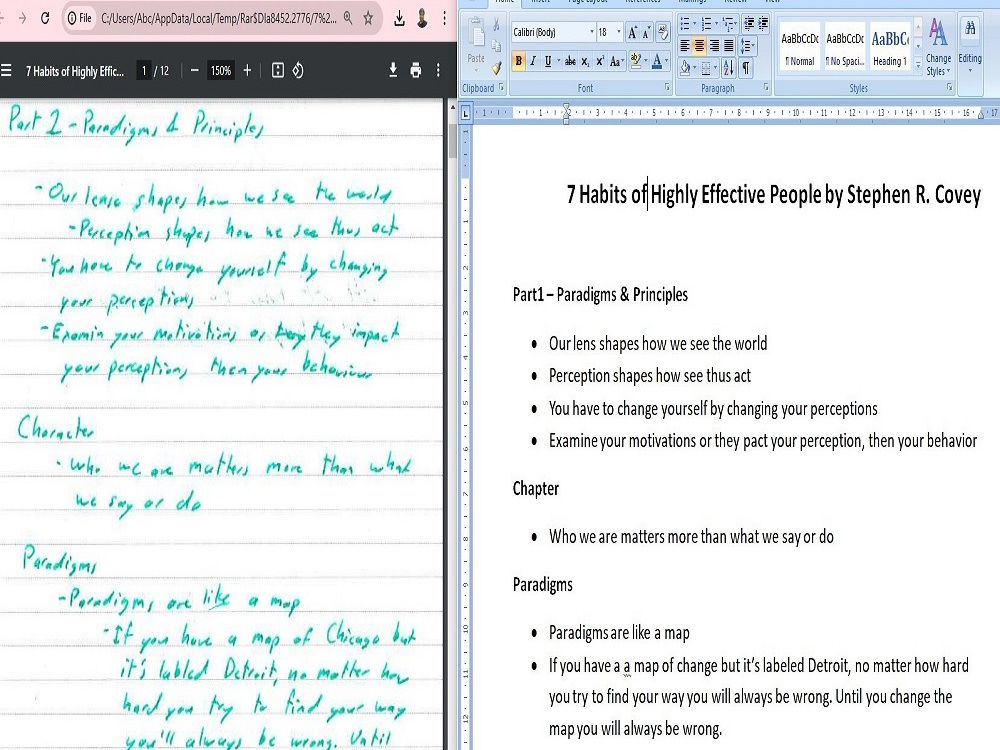Toggle Strikethrough formatting
Image resolution: width=1000 pixels, height=750 pixels.
pyautogui.click(x=570, y=61)
